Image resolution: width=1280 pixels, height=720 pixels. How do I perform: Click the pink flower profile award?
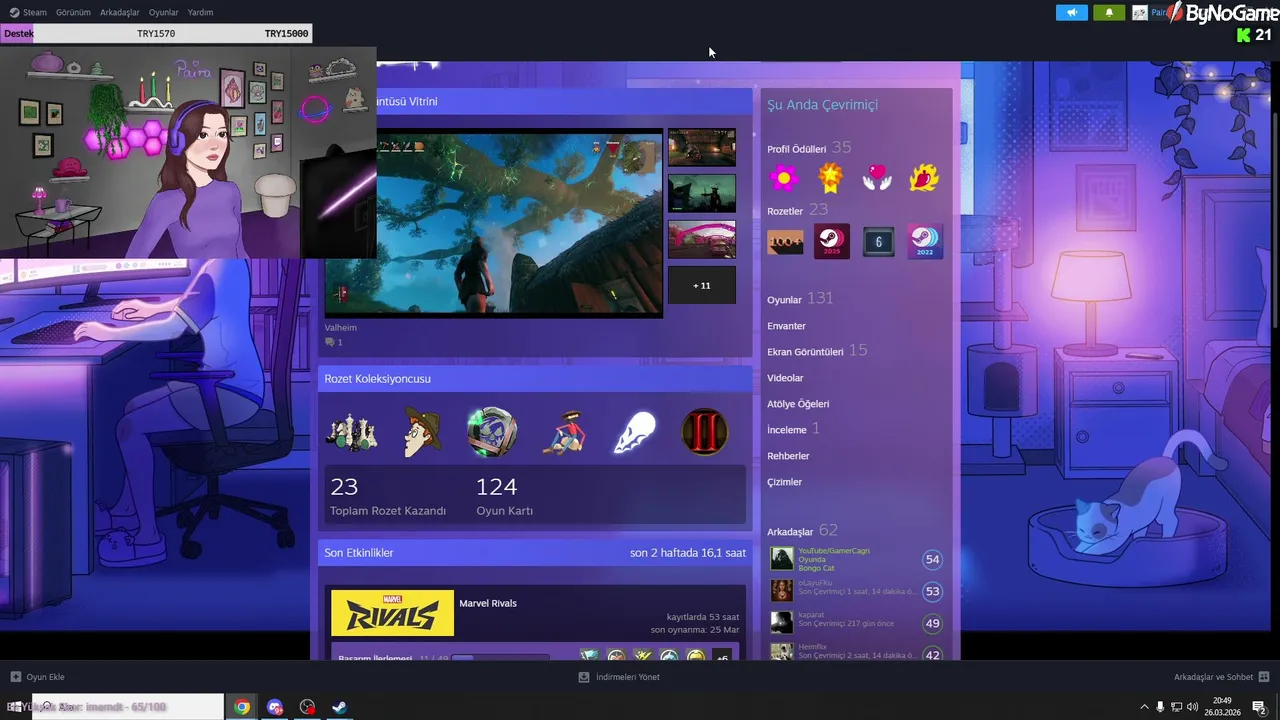(x=784, y=179)
